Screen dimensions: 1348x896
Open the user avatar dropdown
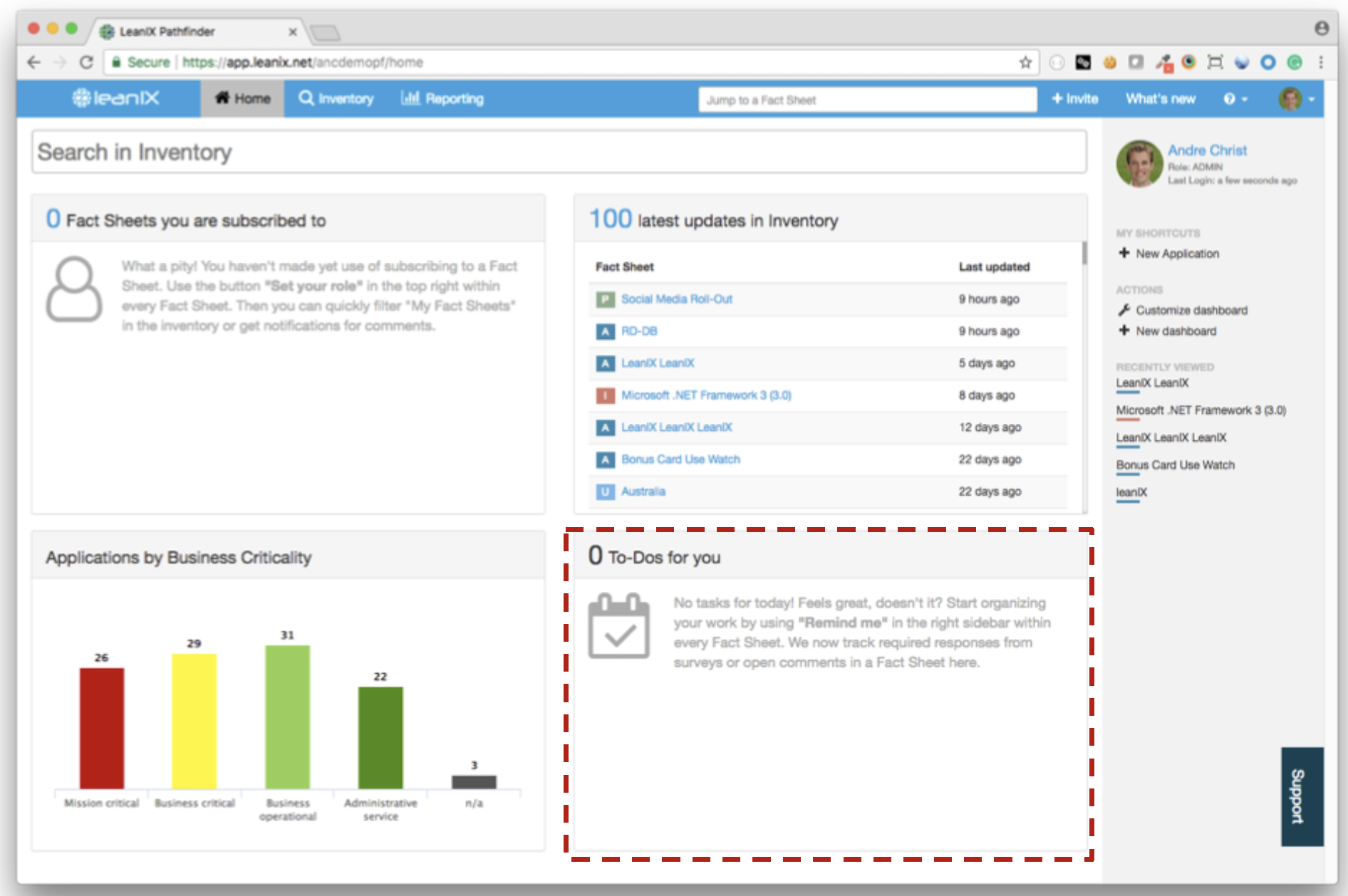[1292, 98]
